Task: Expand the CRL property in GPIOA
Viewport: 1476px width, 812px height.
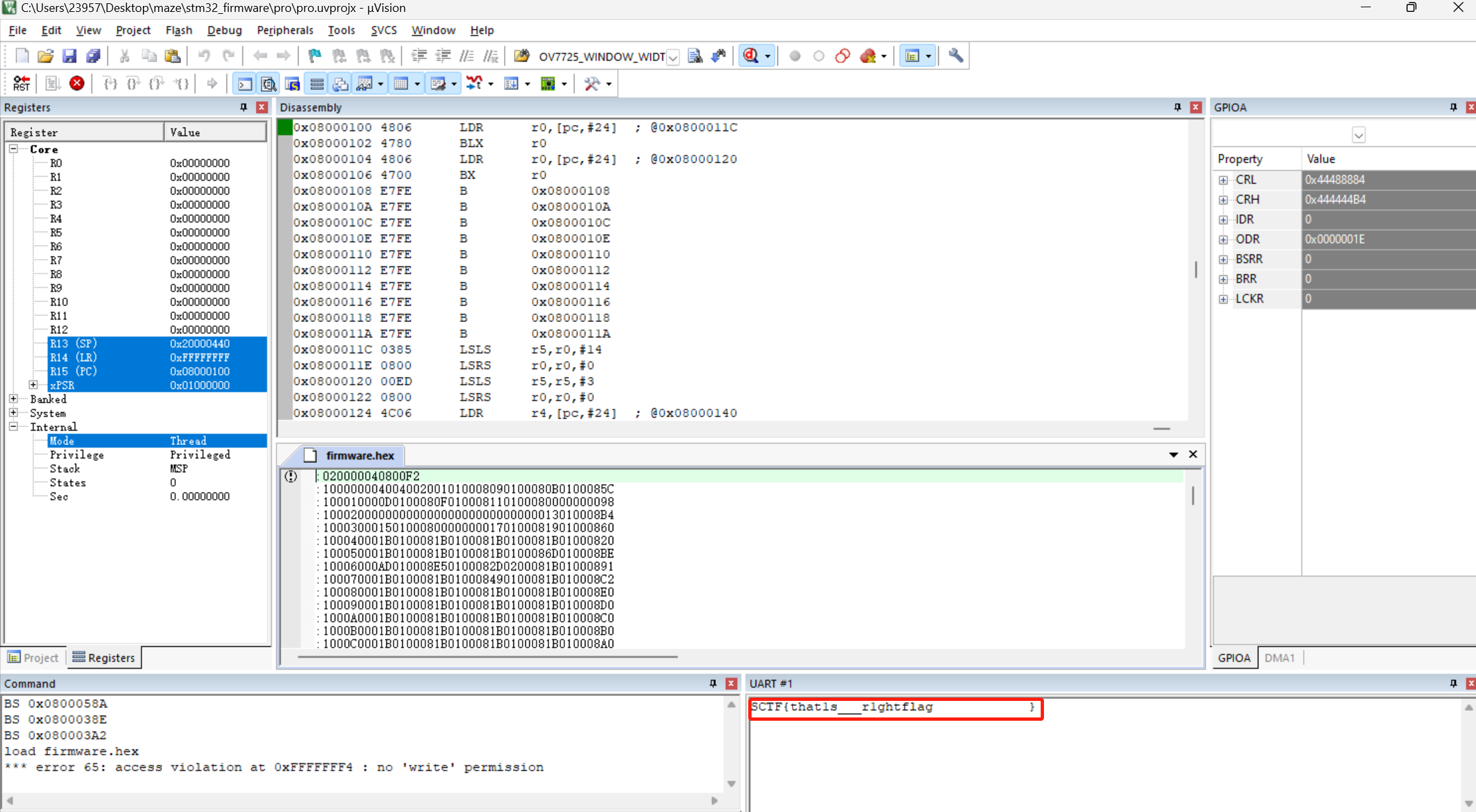Action: (x=1223, y=180)
